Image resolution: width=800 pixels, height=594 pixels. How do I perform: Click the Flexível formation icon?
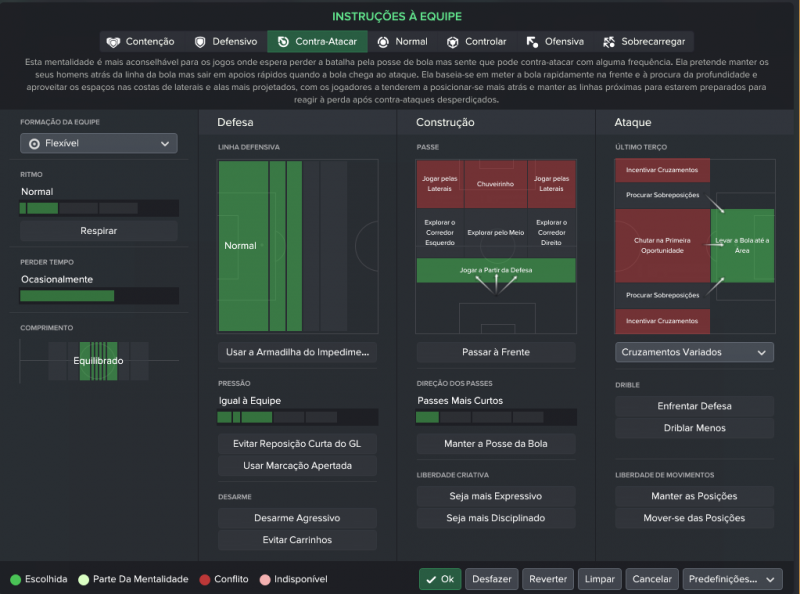(35, 144)
